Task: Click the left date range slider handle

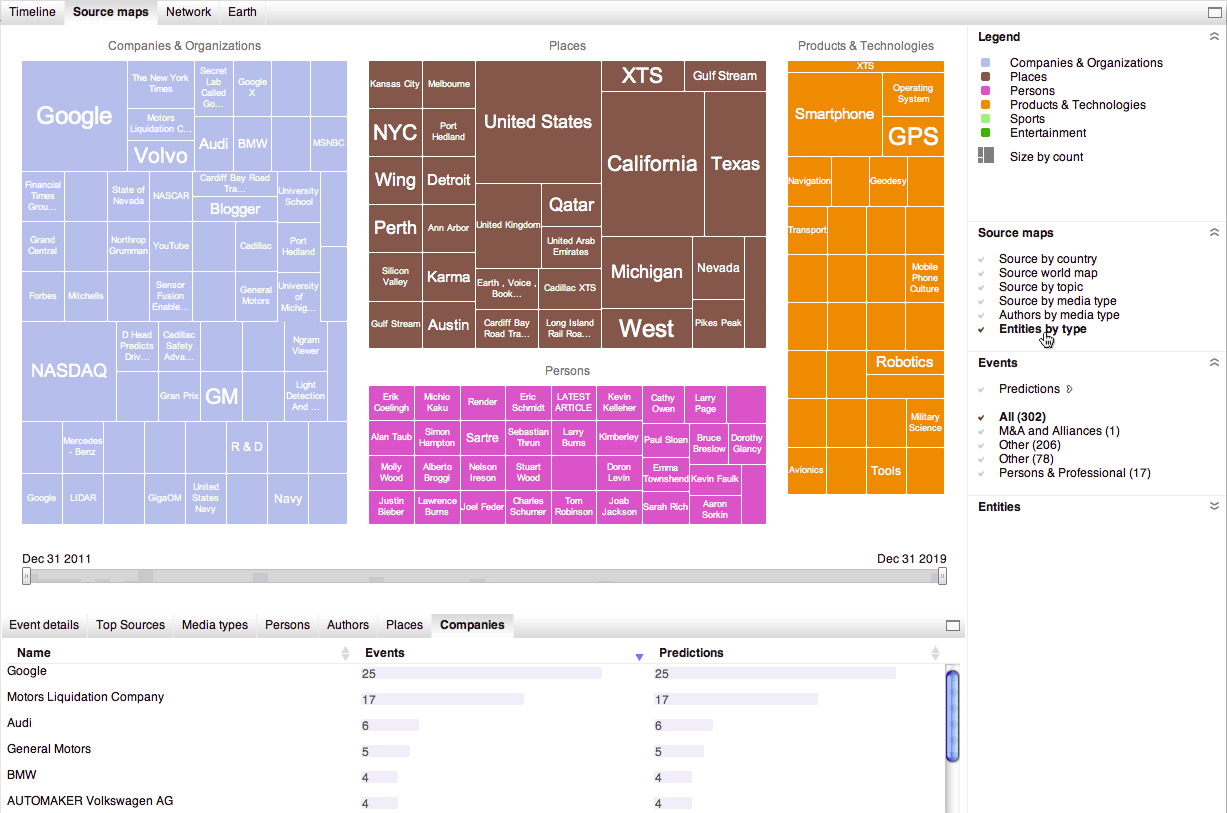Action: pyautogui.click(x=27, y=576)
